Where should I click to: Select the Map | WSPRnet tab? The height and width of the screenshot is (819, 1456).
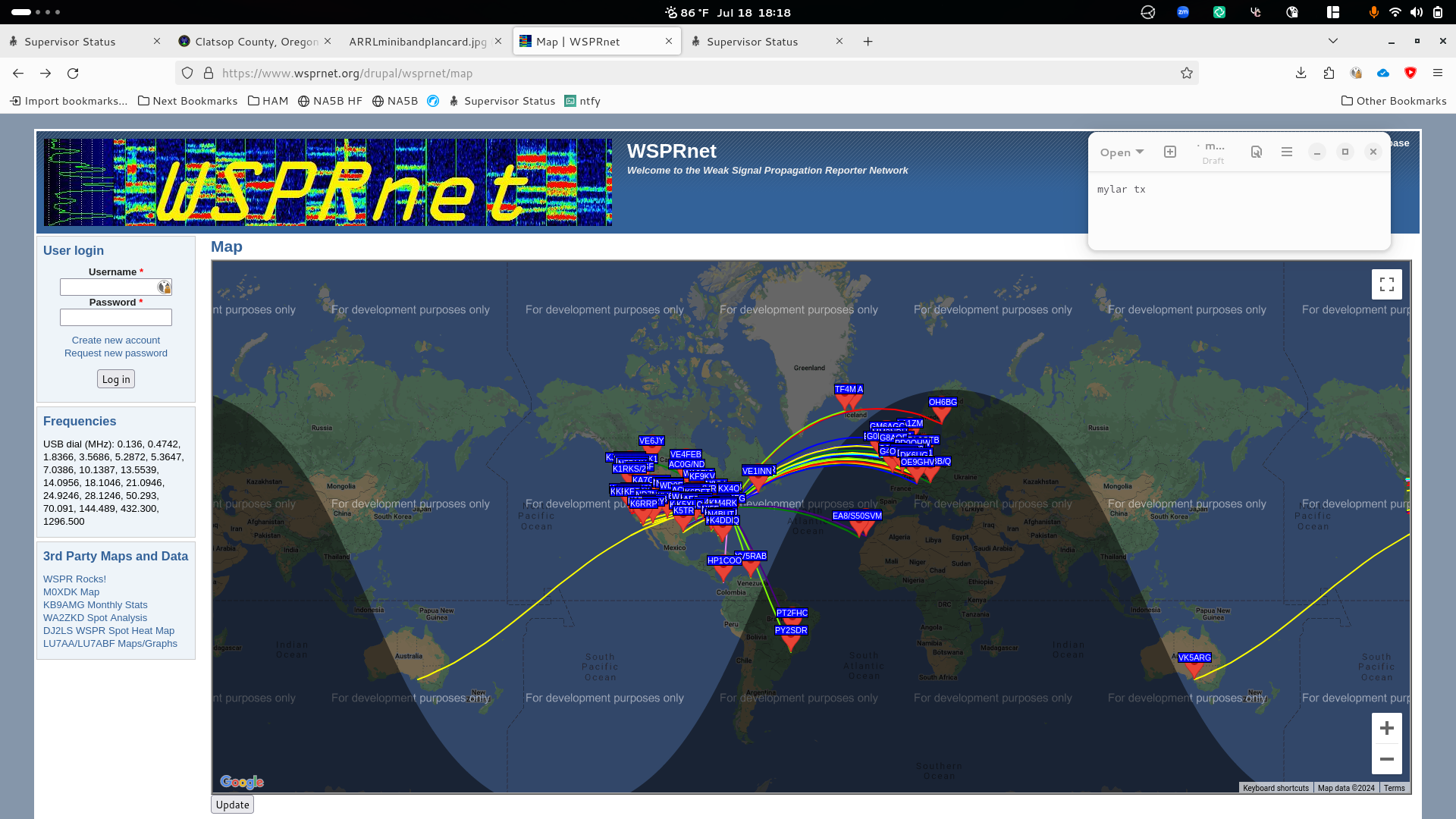tap(578, 42)
